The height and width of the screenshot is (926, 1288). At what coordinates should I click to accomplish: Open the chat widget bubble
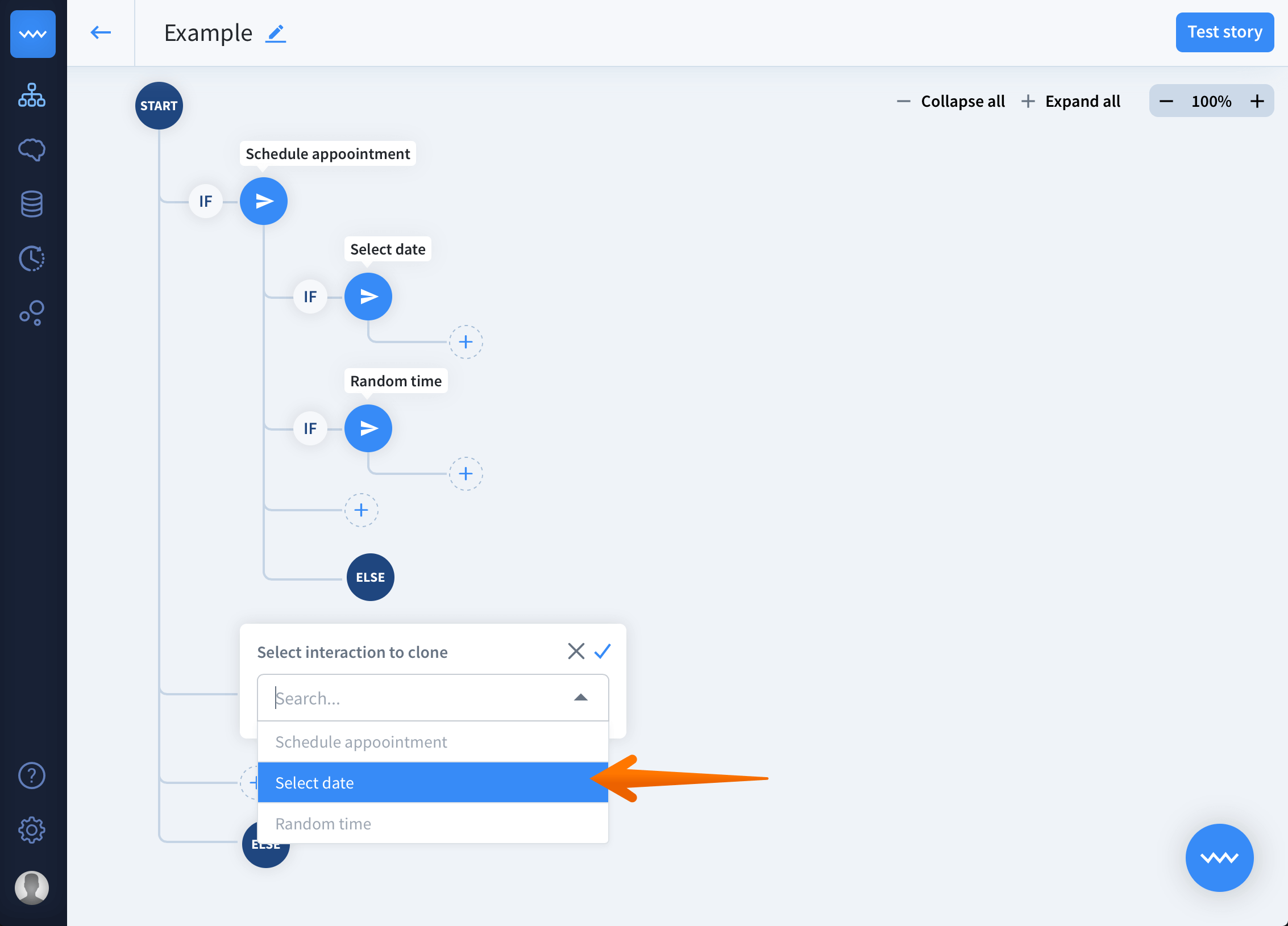pyautogui.click(x=1219, y=857)
